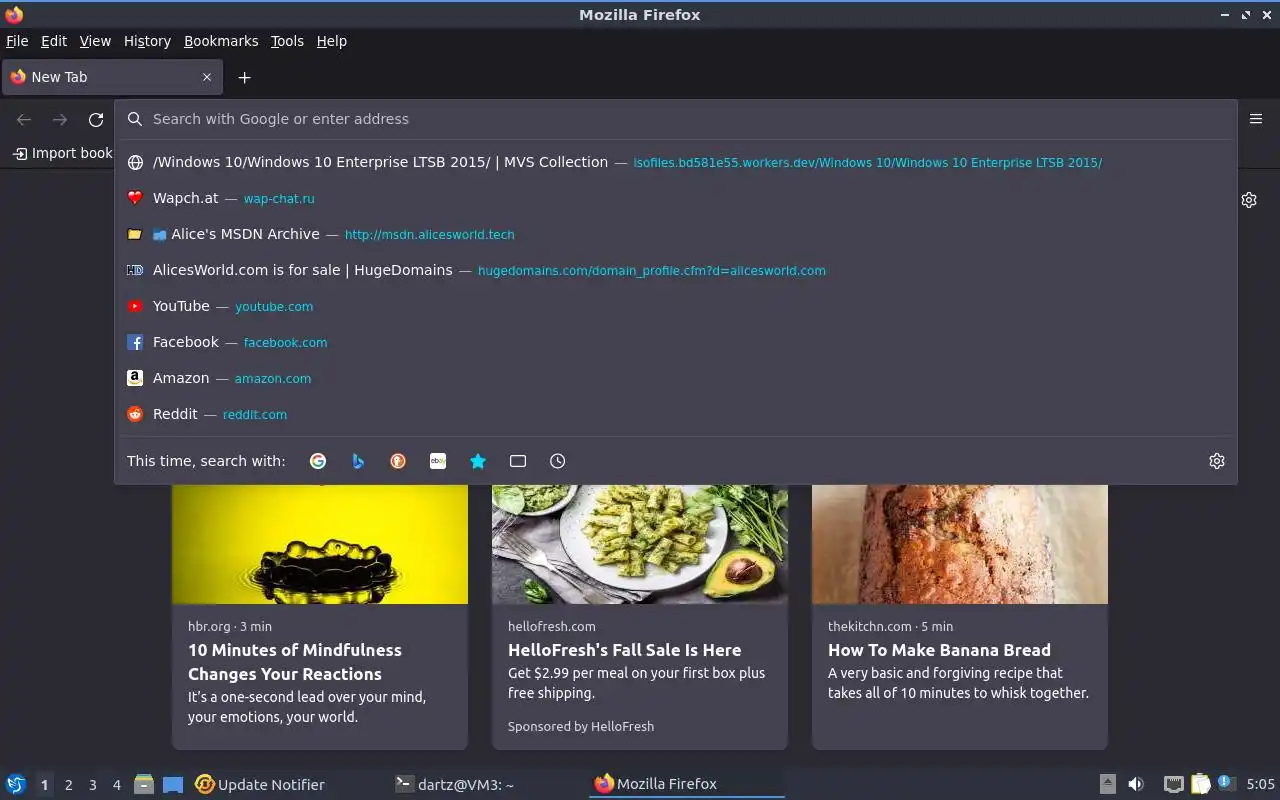Viewport: 1280px width, 800px height.
Task: Open the Firefox hamburger application menu
Action: [x=1256, y=119]
